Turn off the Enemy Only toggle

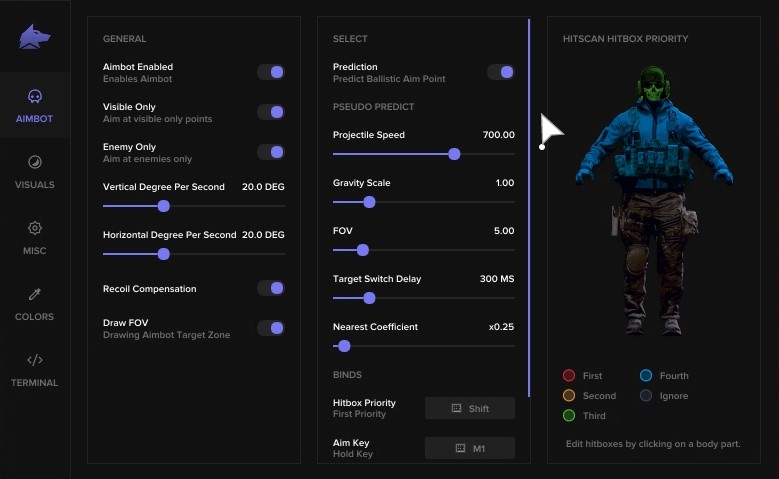[271, 152]
